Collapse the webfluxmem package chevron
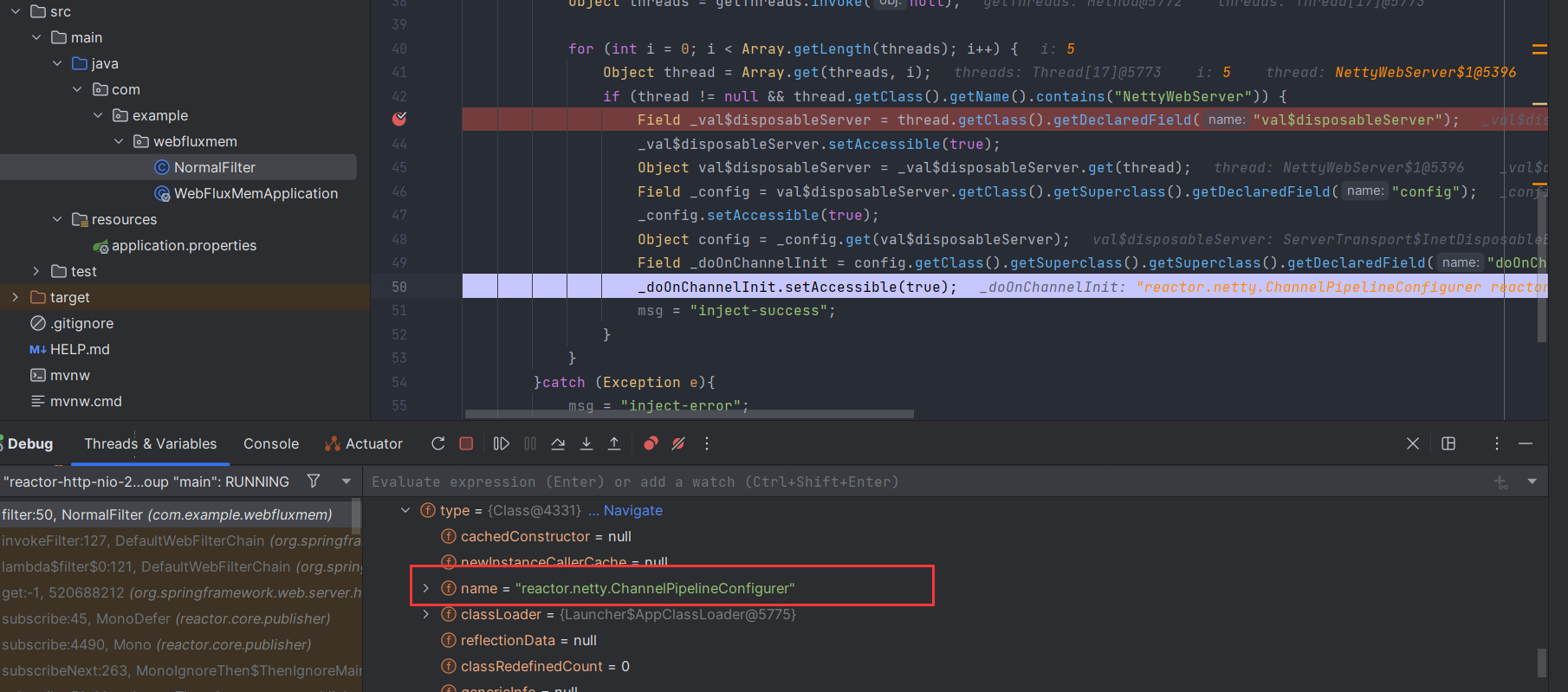 click(x=119, y=141)
